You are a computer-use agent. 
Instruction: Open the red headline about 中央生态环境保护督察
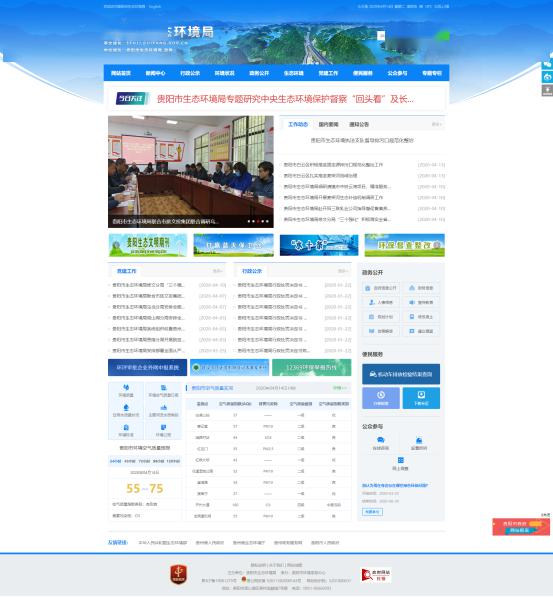click(x=285, y=99)
